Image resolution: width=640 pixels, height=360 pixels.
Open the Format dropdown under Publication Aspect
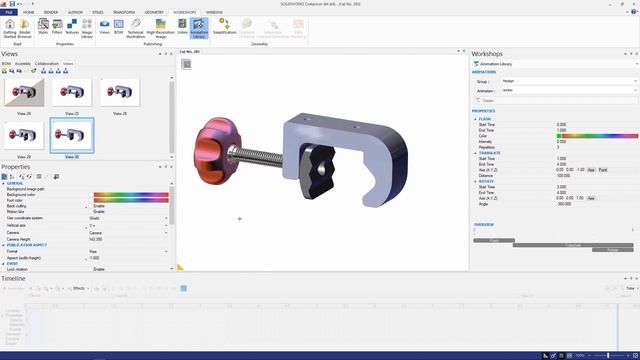pyautogui.click(x=166, y=251)
